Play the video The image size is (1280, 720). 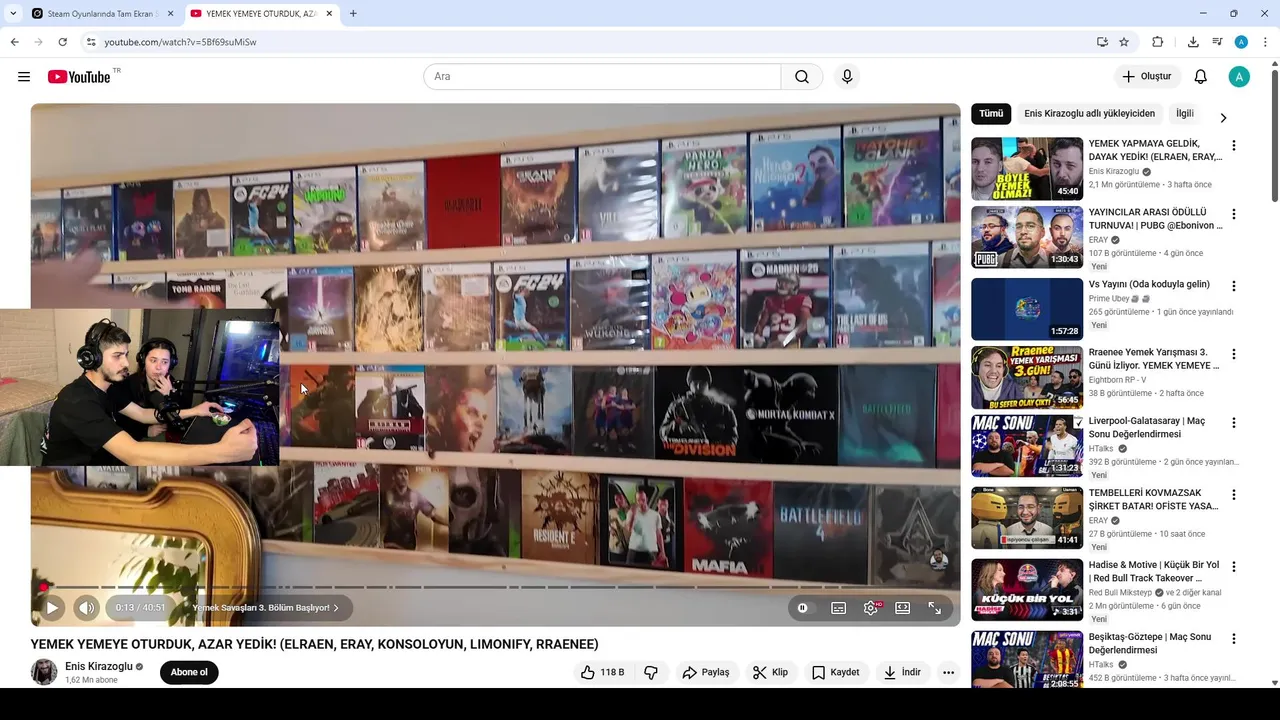click(x=52, y=607)
